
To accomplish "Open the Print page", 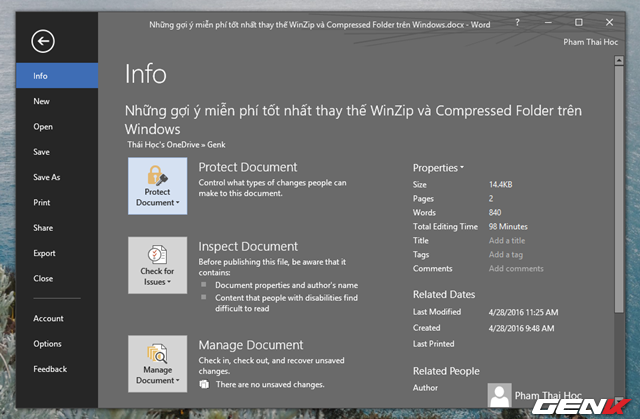I will [57, 202].
